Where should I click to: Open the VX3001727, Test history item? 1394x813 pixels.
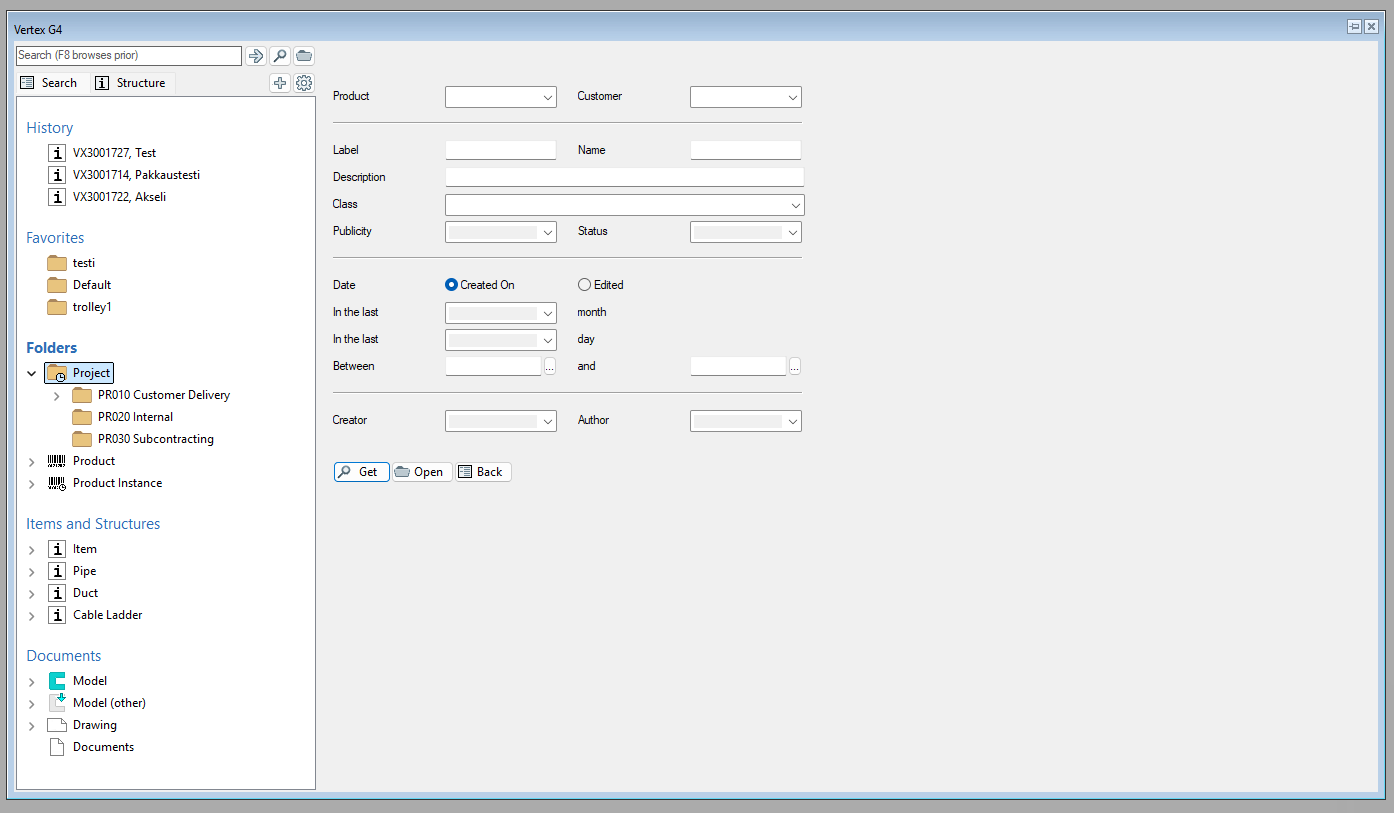[114, 153]
